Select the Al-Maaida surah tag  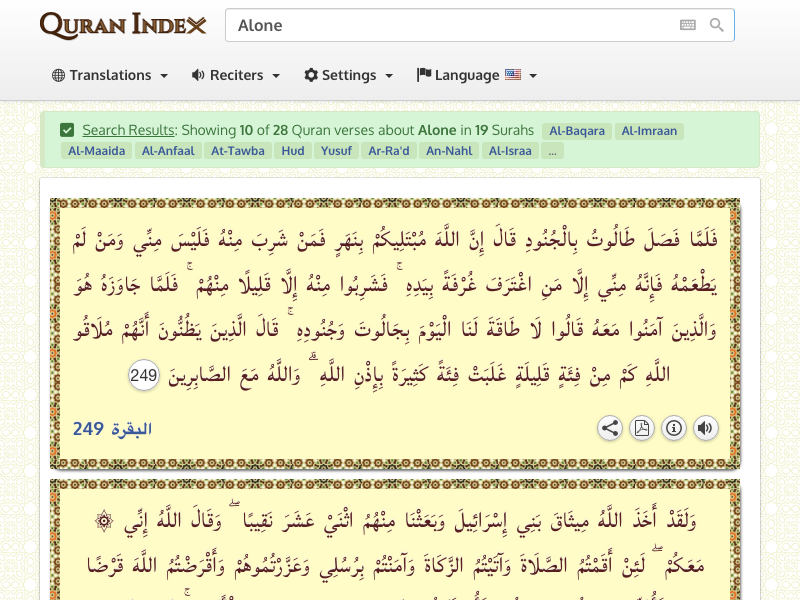tap(96, 151)
